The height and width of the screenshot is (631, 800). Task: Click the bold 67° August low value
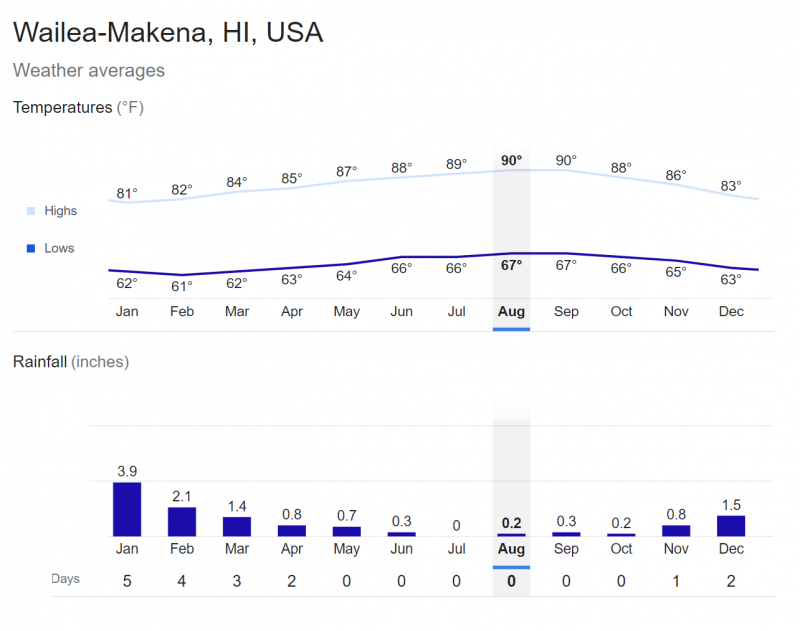511,265
